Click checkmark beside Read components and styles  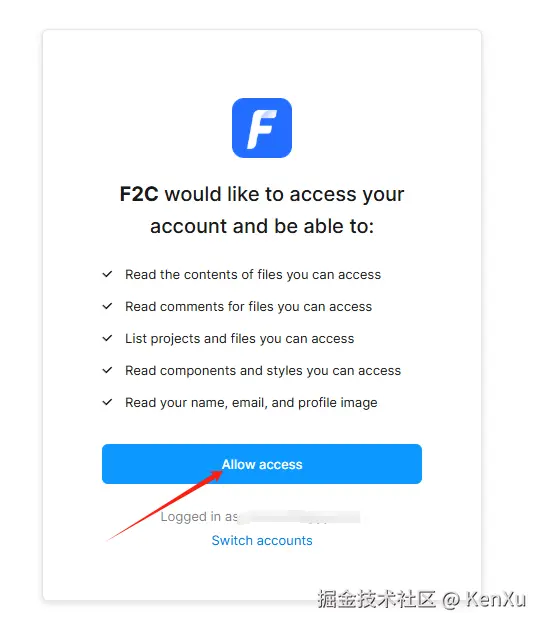(x=107, y=370)
